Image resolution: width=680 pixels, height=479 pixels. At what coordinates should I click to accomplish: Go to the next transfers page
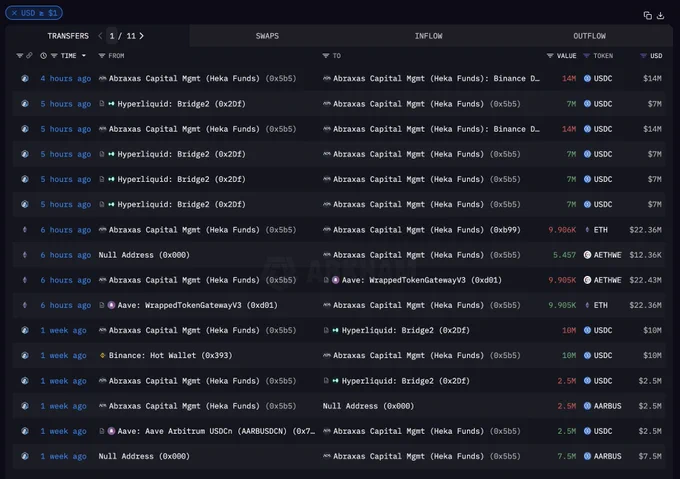[141, 36]
